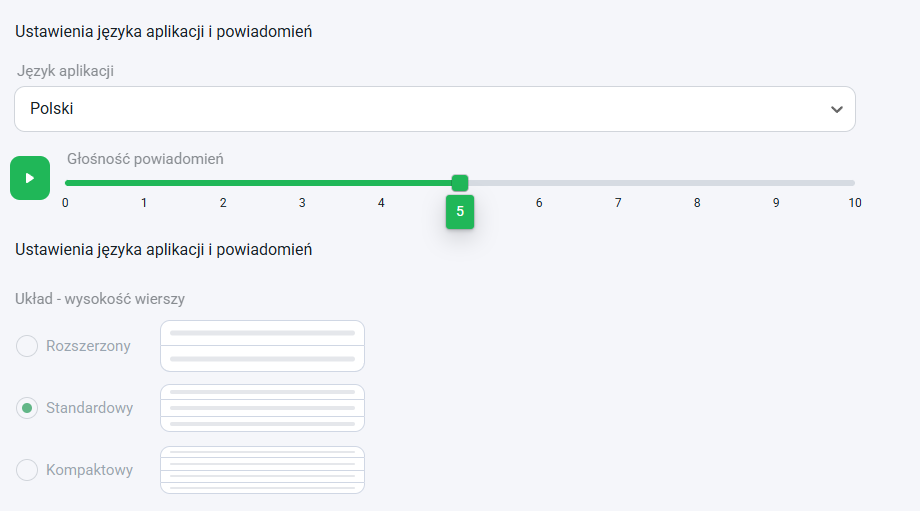920x511 pixels.
Task: Click the Kompaktowy label text
Action: coord(90,470)
